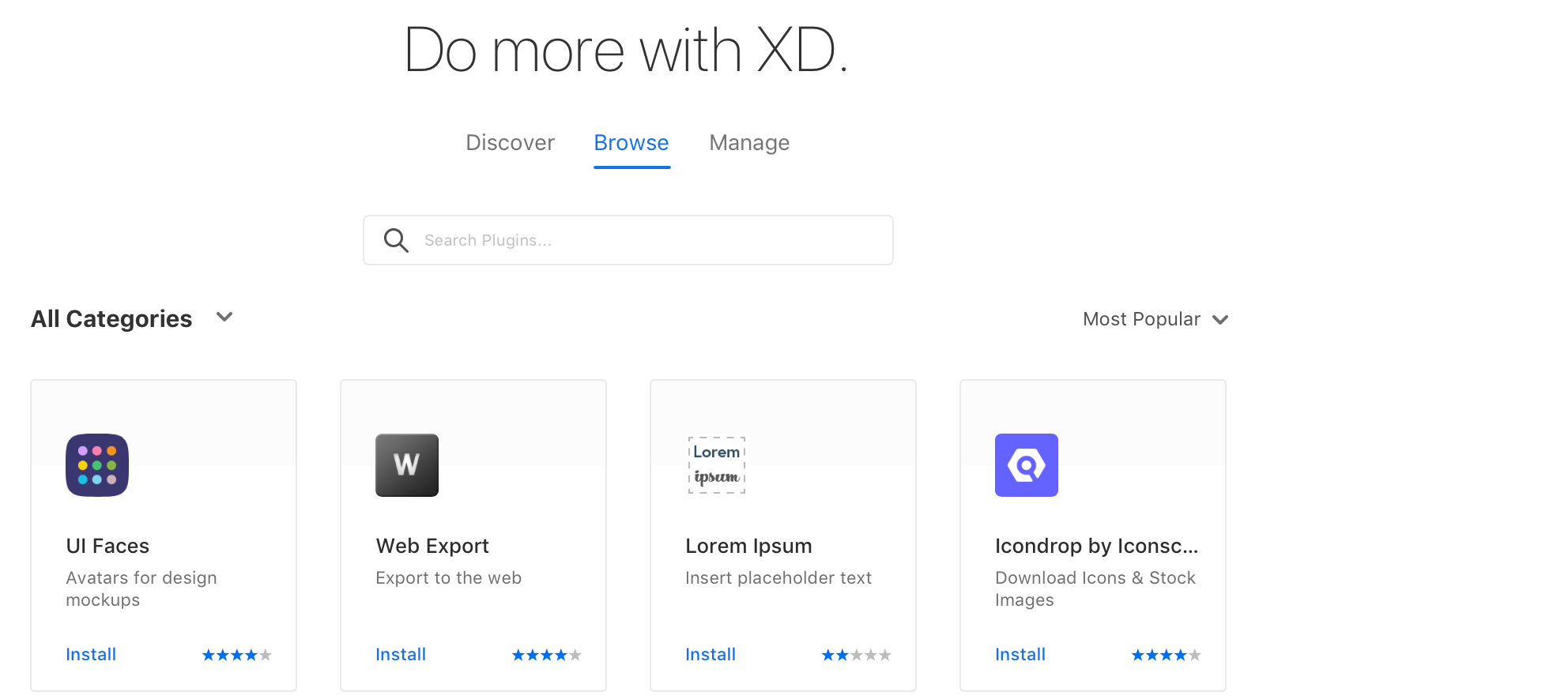The image size is (1568, 699).
Task: Click the Web Export plugin icon
Action: (407, 465)
